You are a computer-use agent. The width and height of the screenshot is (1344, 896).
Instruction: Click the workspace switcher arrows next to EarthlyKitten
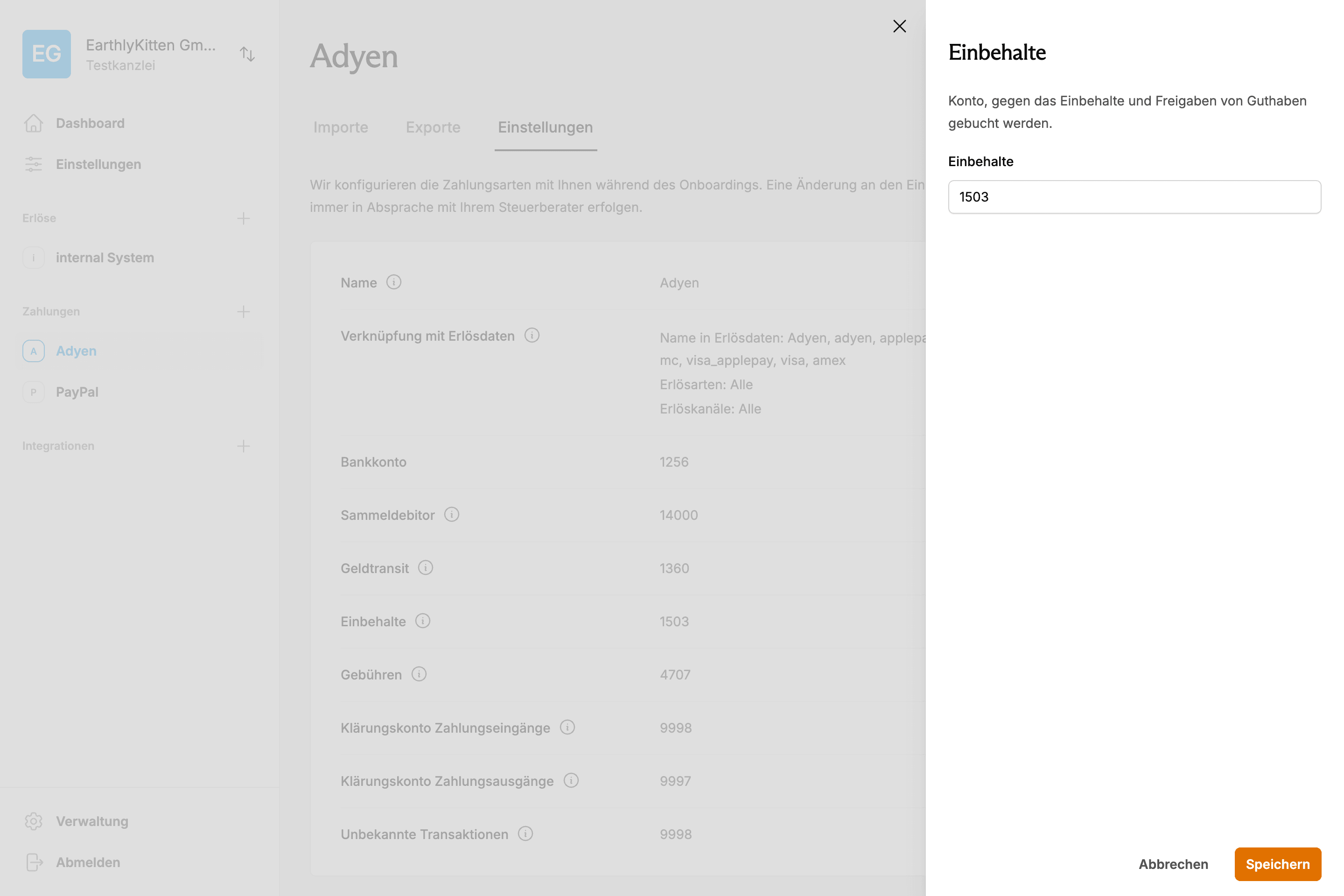pos(247,54)
